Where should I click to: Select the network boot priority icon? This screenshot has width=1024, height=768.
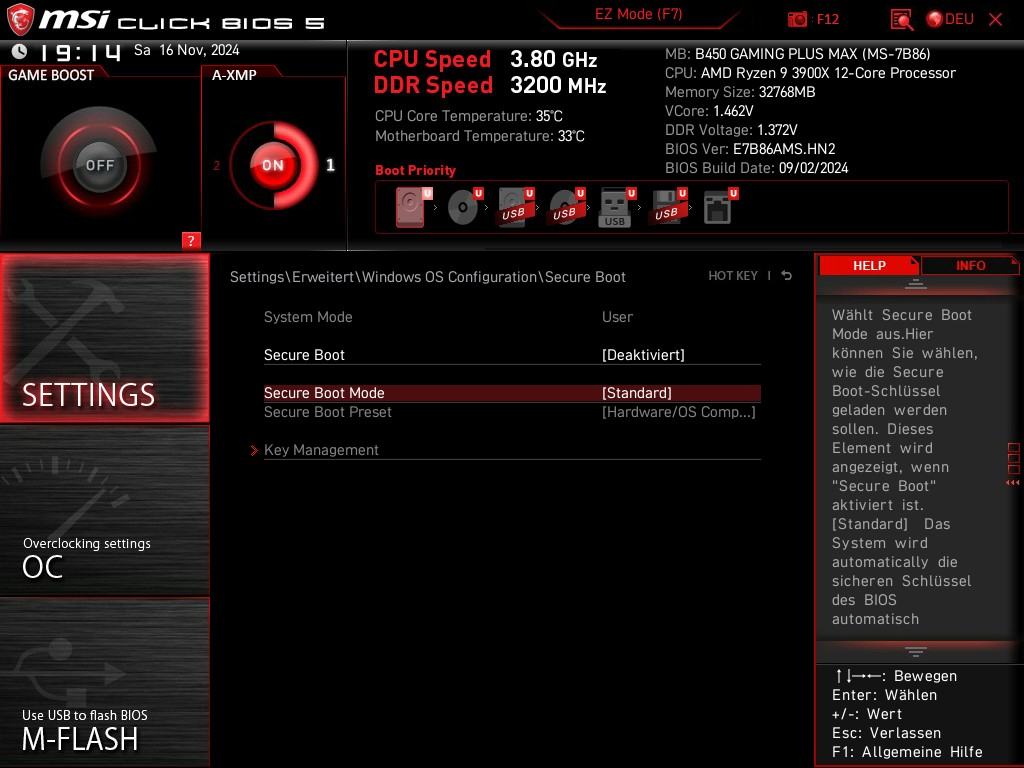[720, 207]
